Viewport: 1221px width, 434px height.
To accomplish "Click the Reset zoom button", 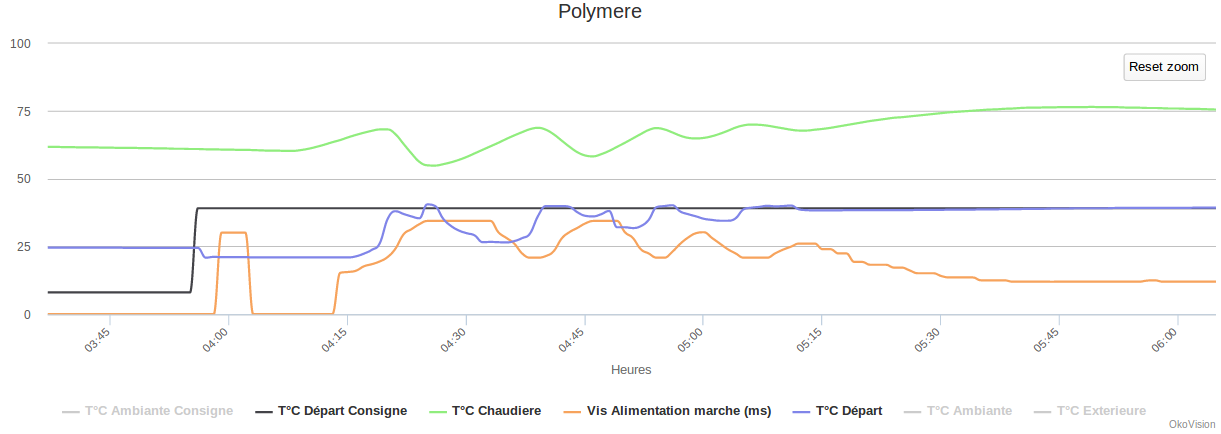I will 1163,67.
